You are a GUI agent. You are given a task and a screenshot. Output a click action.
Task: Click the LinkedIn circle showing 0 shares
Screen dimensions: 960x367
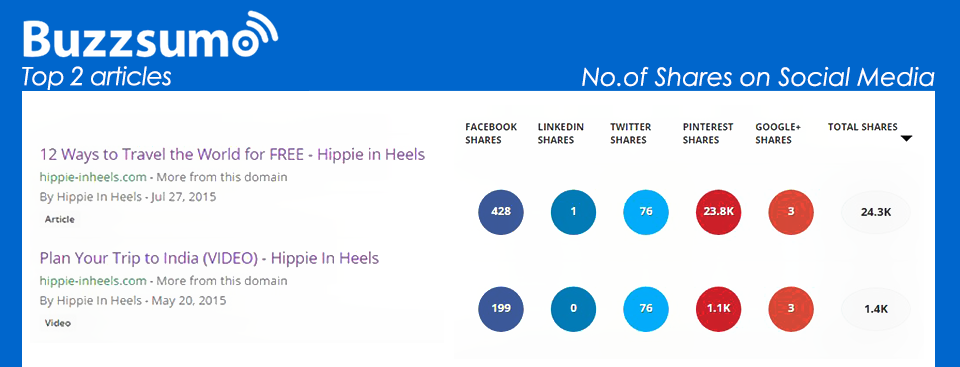[x=573, y=309]
